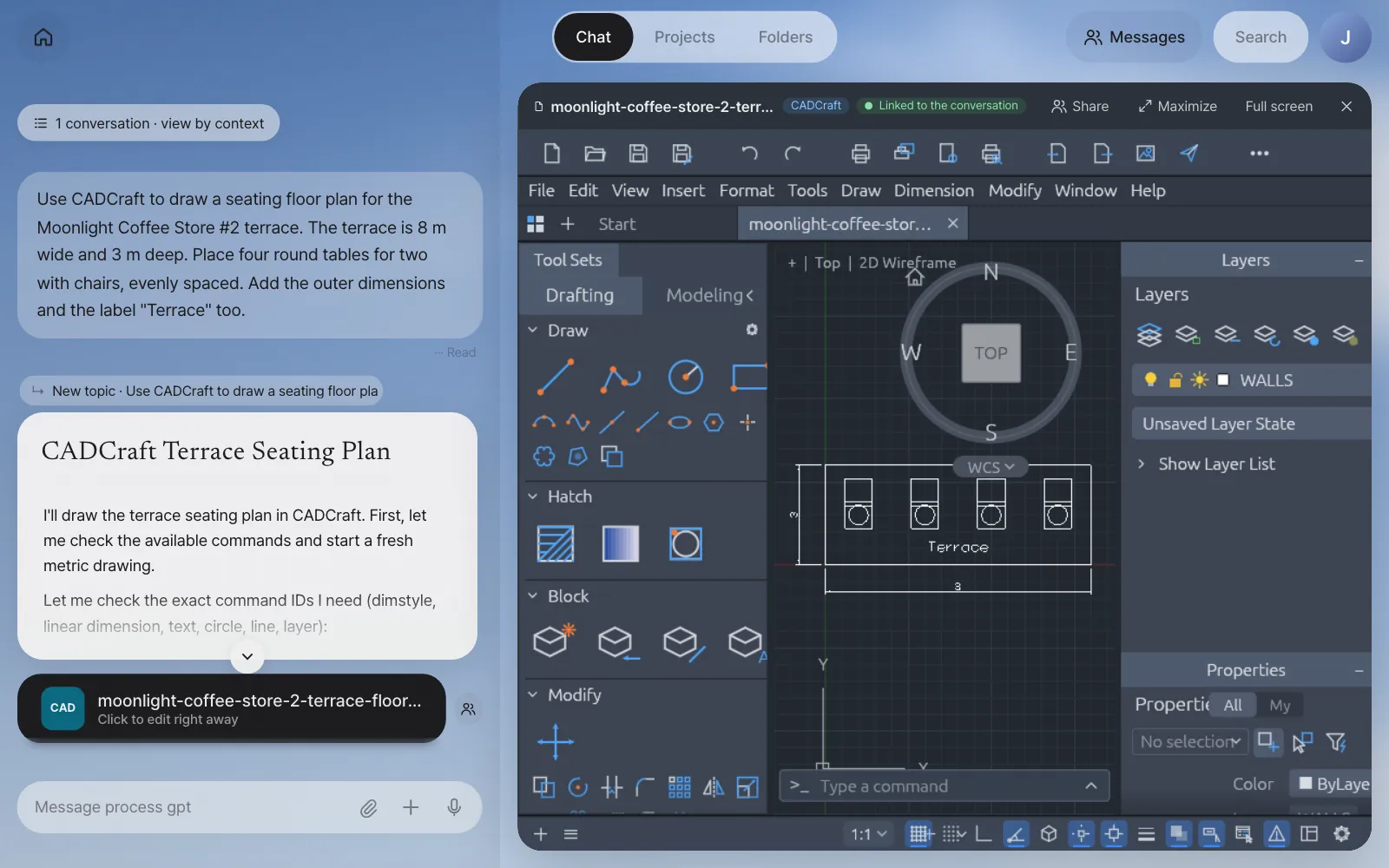Viewport: 1389px width, 868px height.
Task: Open the 1:1 annotation scale dropdown
Action: click(x=869, y=834)
